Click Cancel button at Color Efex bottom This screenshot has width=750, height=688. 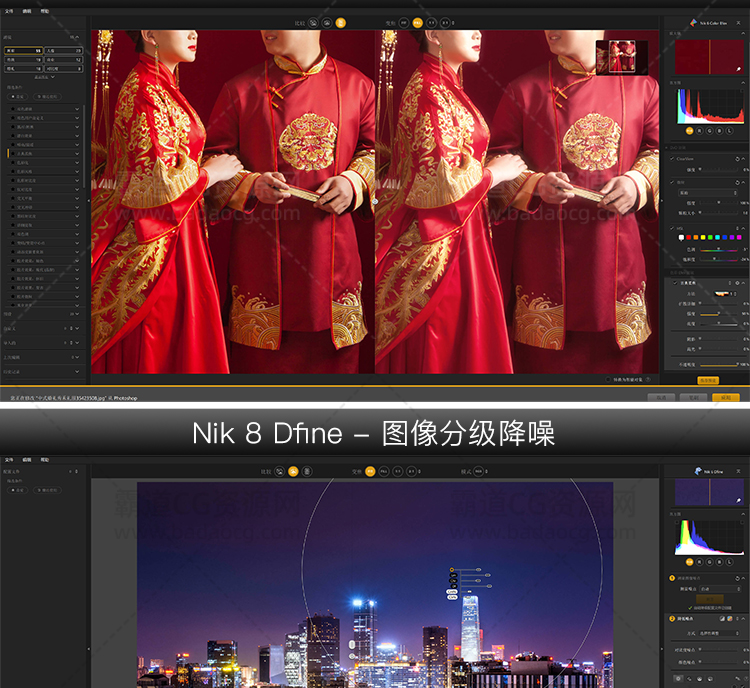pyautogui.click(x=661, y=398)
